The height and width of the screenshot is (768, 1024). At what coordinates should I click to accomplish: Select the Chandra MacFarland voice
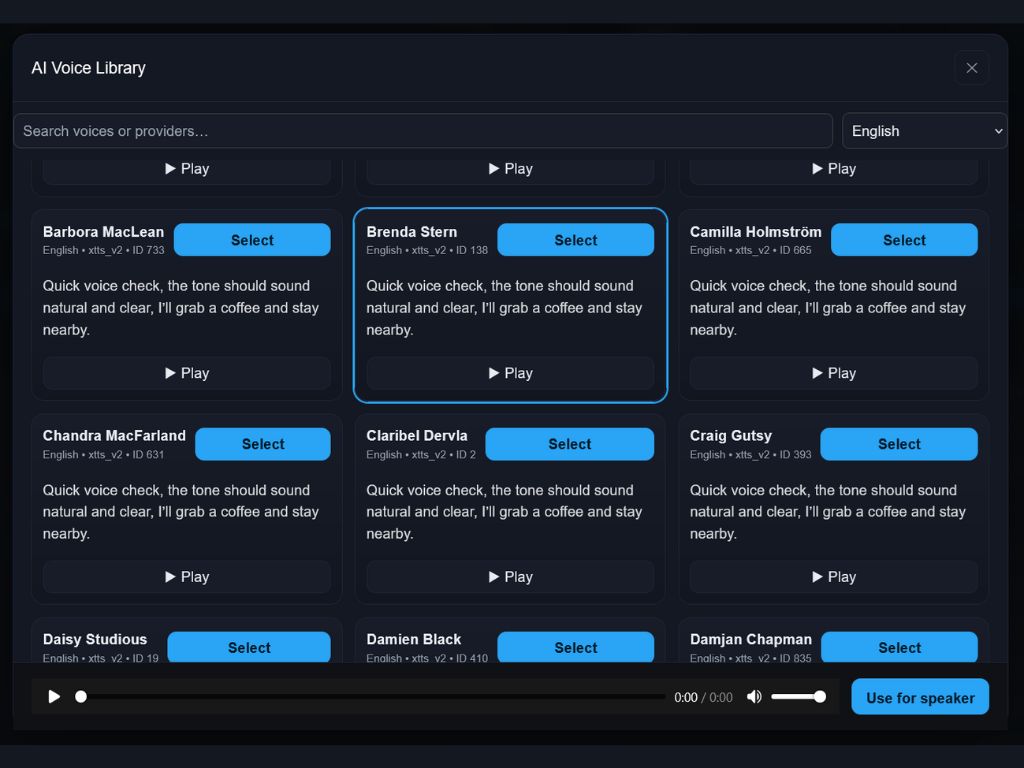click(x=262, y=443)
